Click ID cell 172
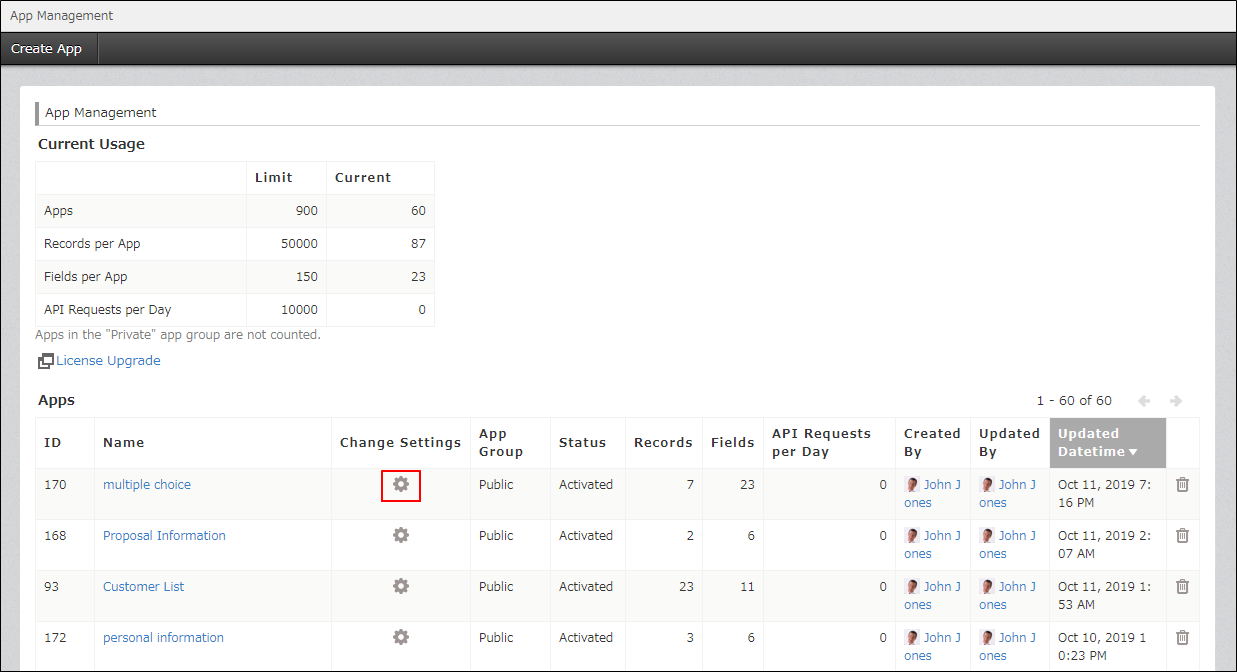This screenshot has width=1237, height=672. tap(55, 637)
